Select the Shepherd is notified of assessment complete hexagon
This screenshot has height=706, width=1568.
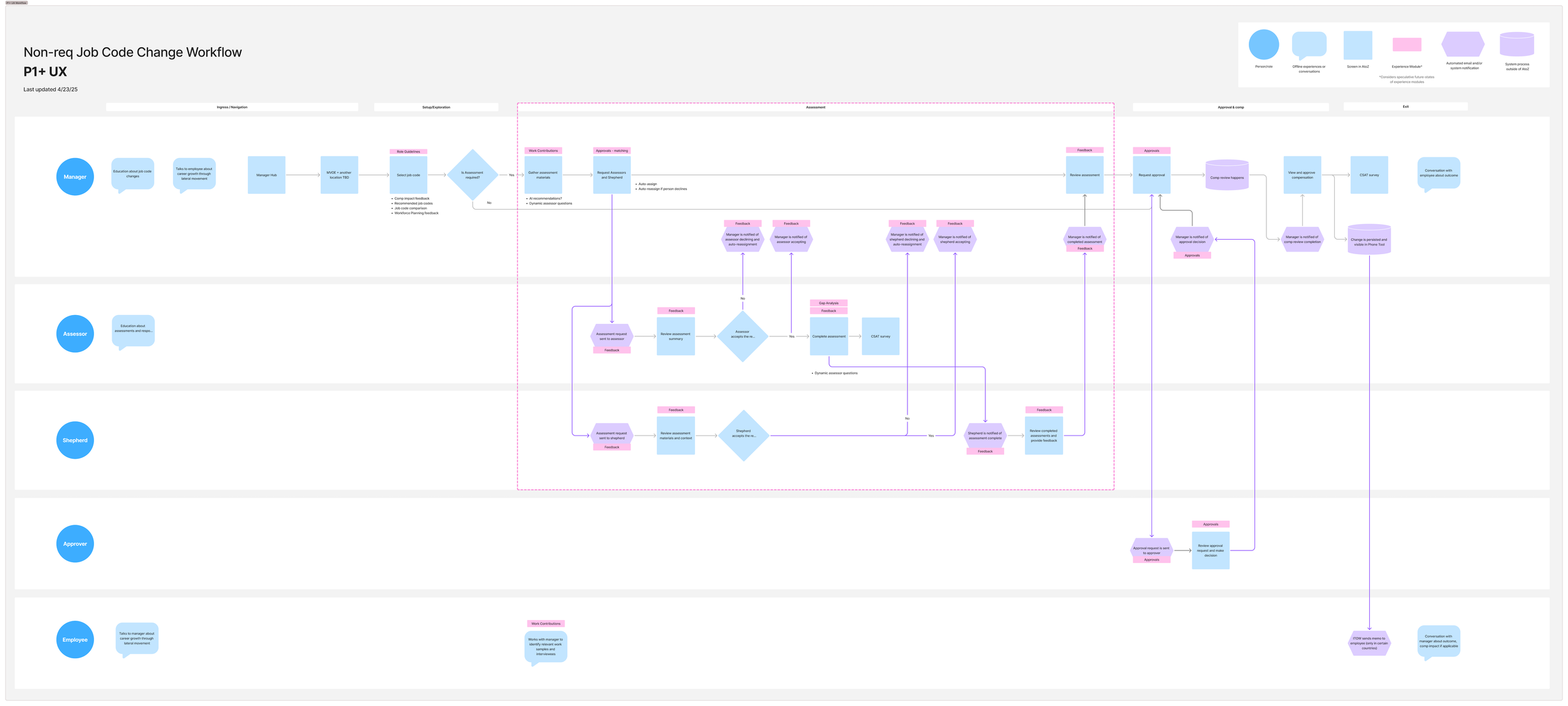tap(985, 436)
